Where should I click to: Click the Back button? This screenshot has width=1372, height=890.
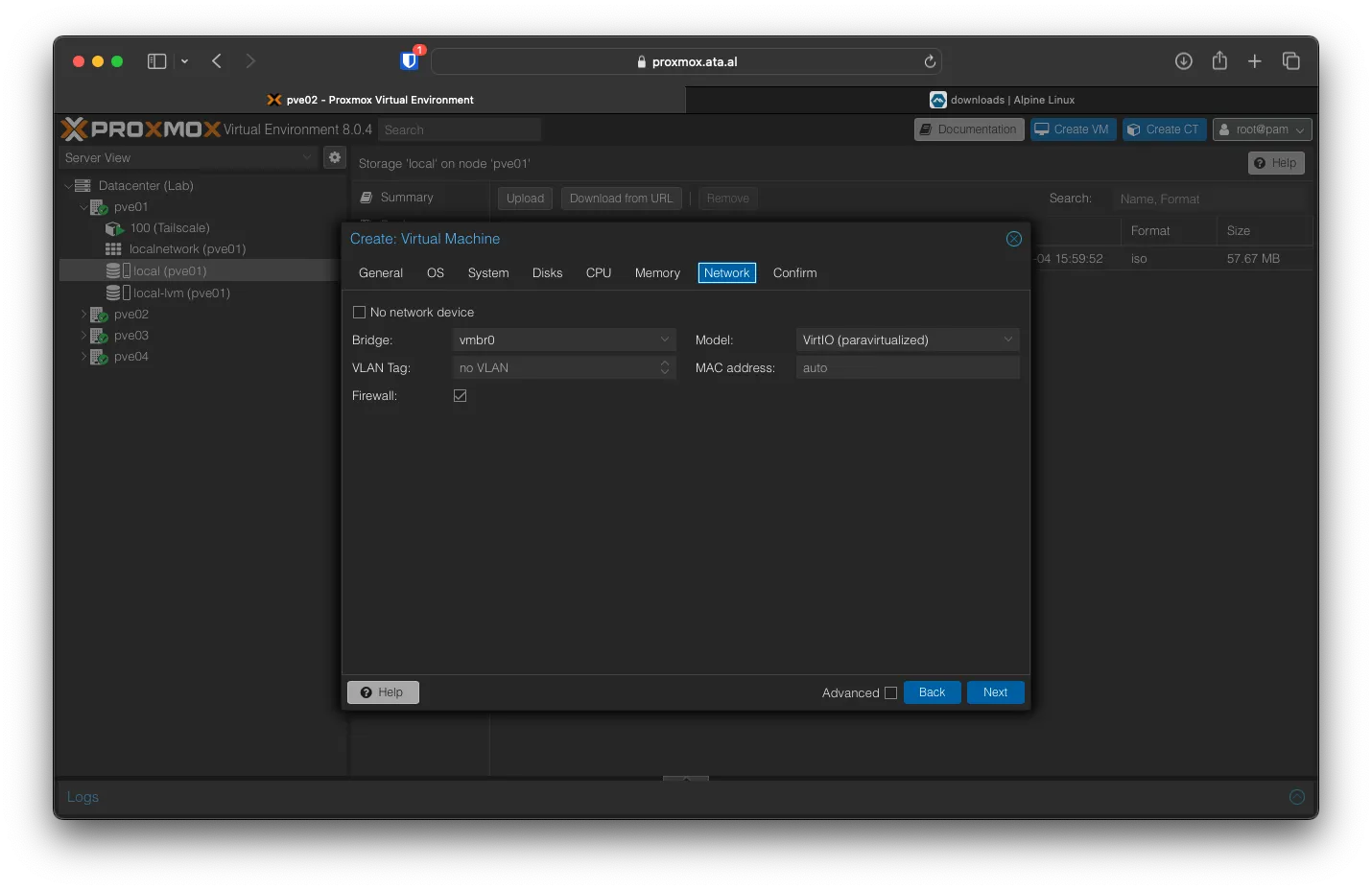pyautogui.click(x=932, y=692)
